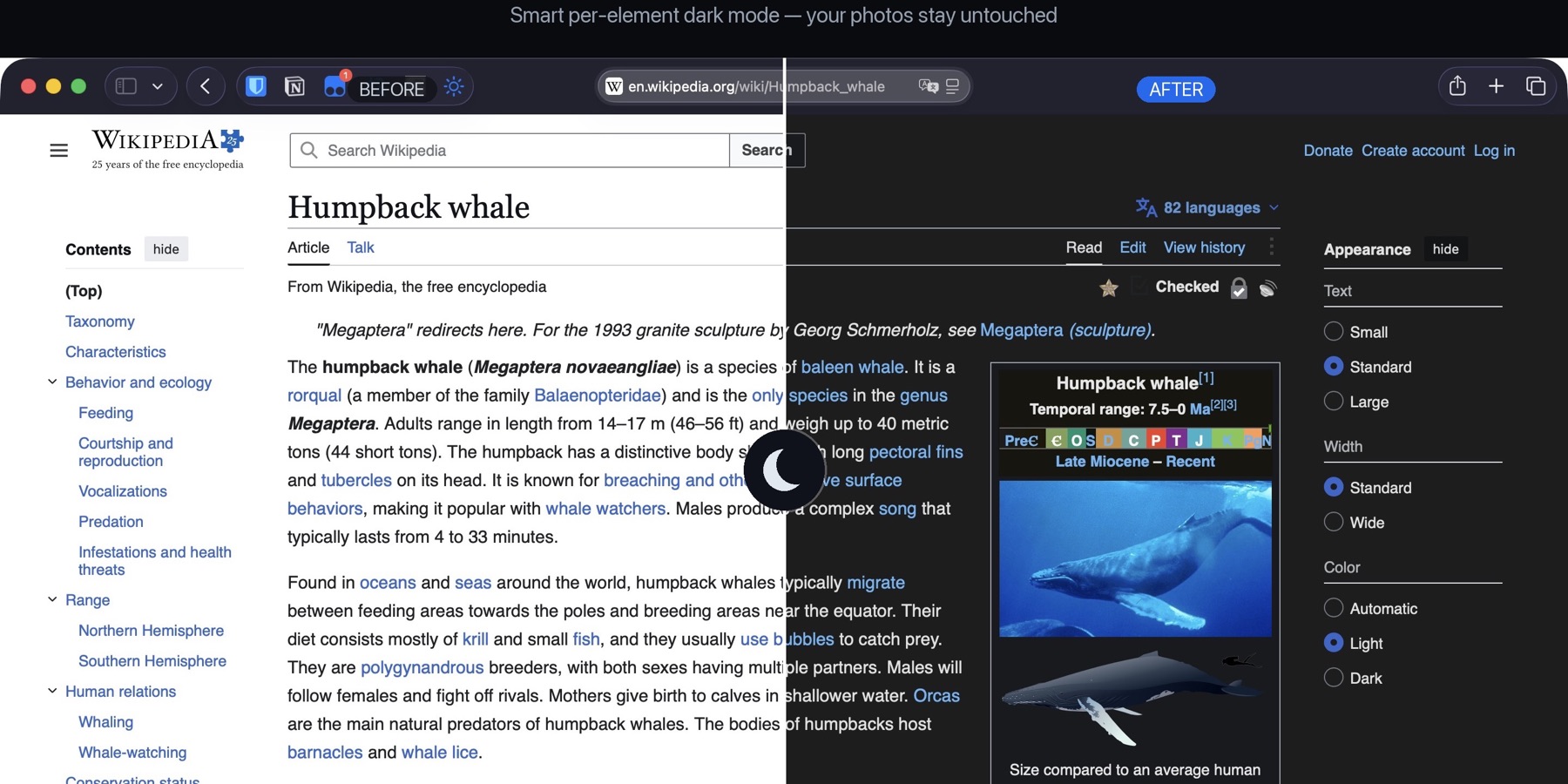Switch to the Article tab
Viewport: 1568px width, 784px height.
coord(308,247)
